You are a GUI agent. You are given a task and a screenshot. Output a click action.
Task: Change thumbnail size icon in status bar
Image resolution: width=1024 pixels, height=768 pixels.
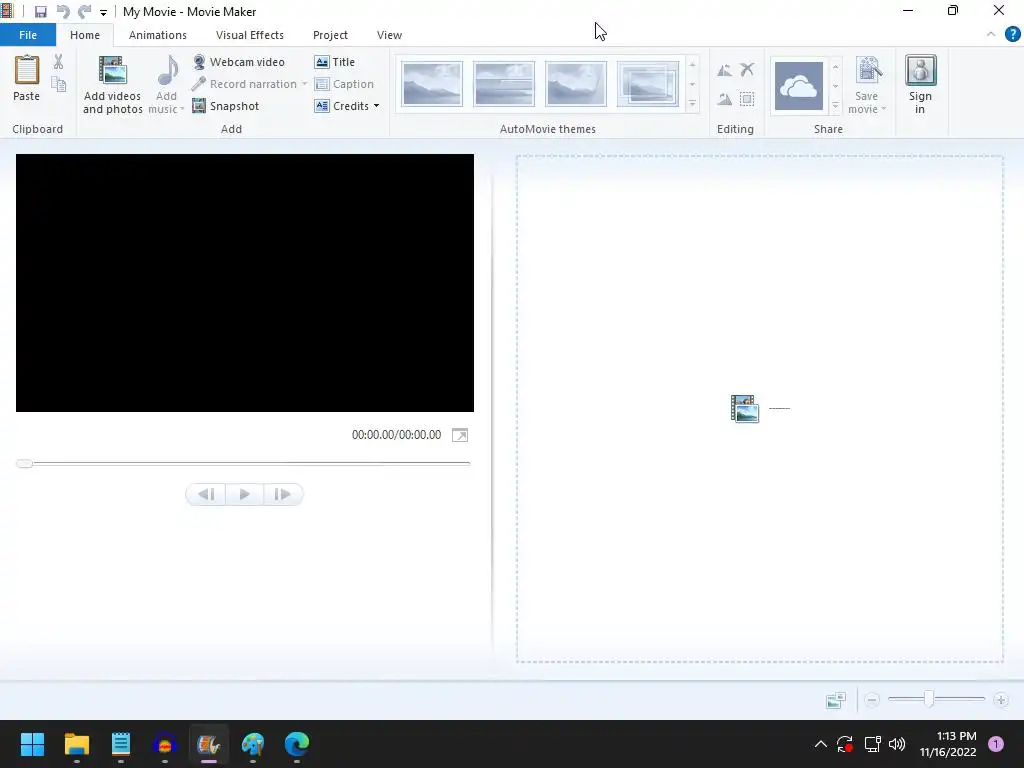(x=836, y=700)
